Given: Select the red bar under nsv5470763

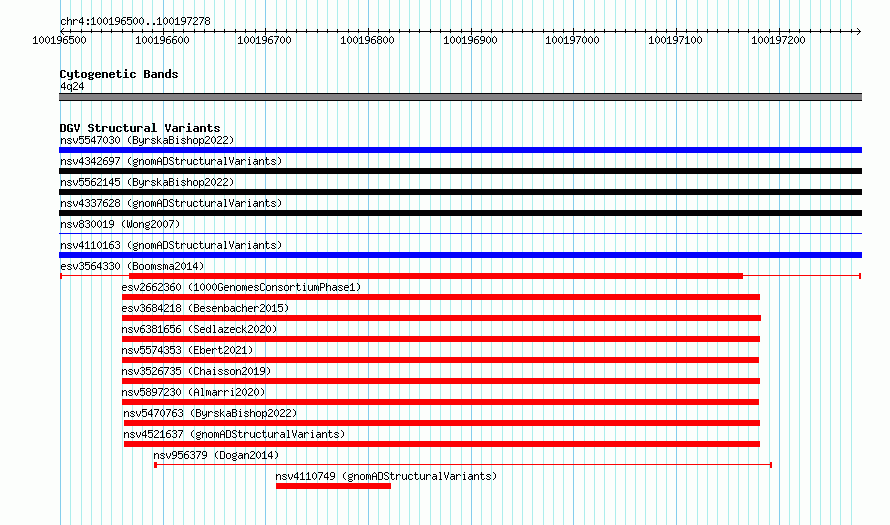Looking at the screenshot, I should coord(442,423).
